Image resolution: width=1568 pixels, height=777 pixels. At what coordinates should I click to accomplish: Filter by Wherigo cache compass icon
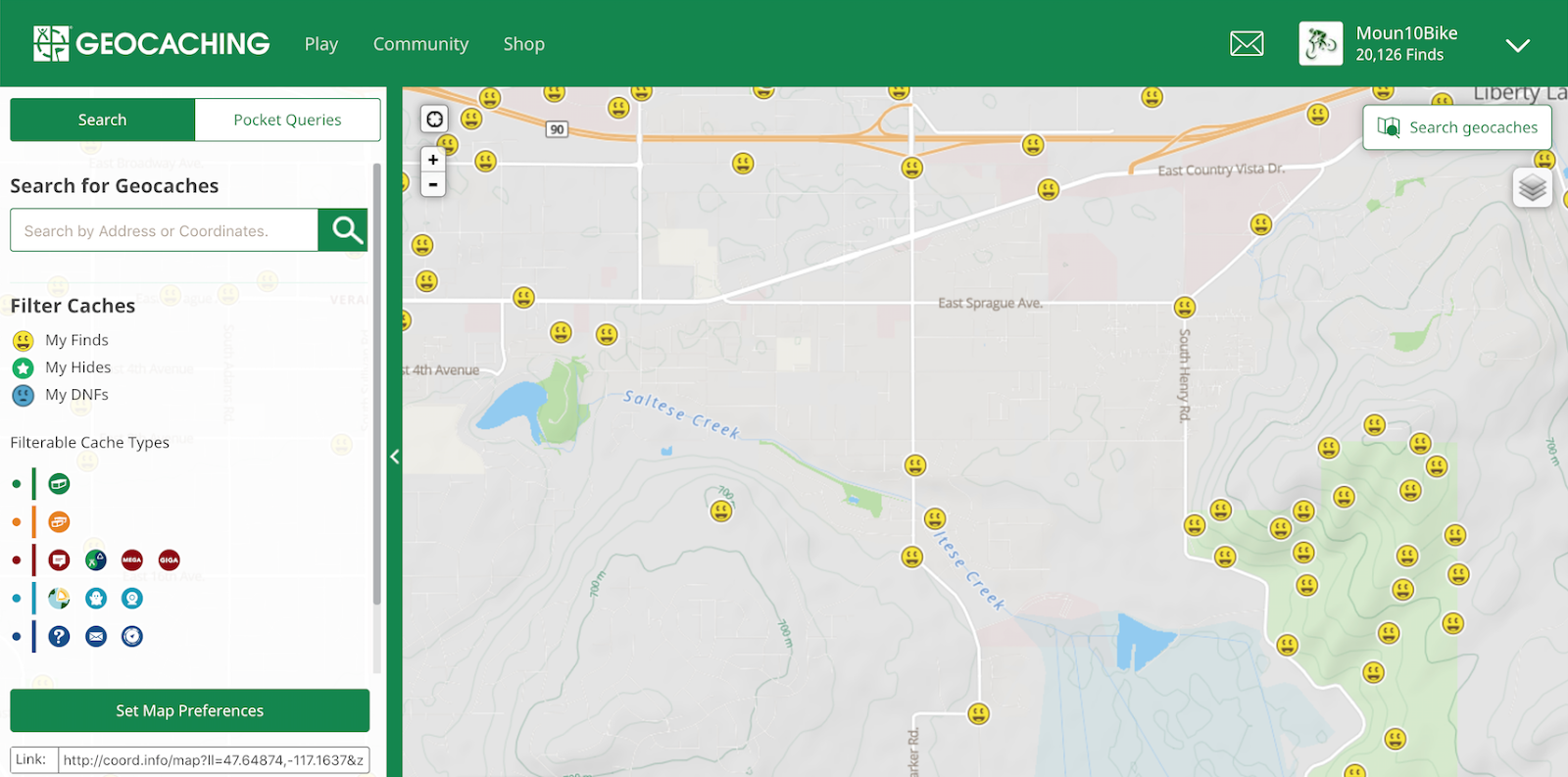pos(132,636)
